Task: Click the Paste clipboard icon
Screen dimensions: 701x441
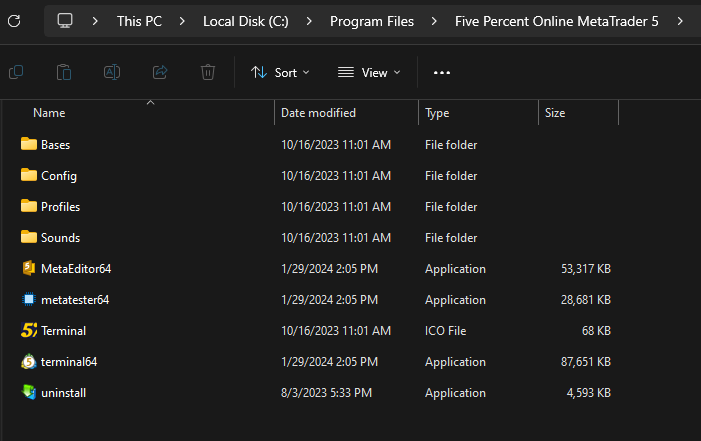Action: click(64, 72)
